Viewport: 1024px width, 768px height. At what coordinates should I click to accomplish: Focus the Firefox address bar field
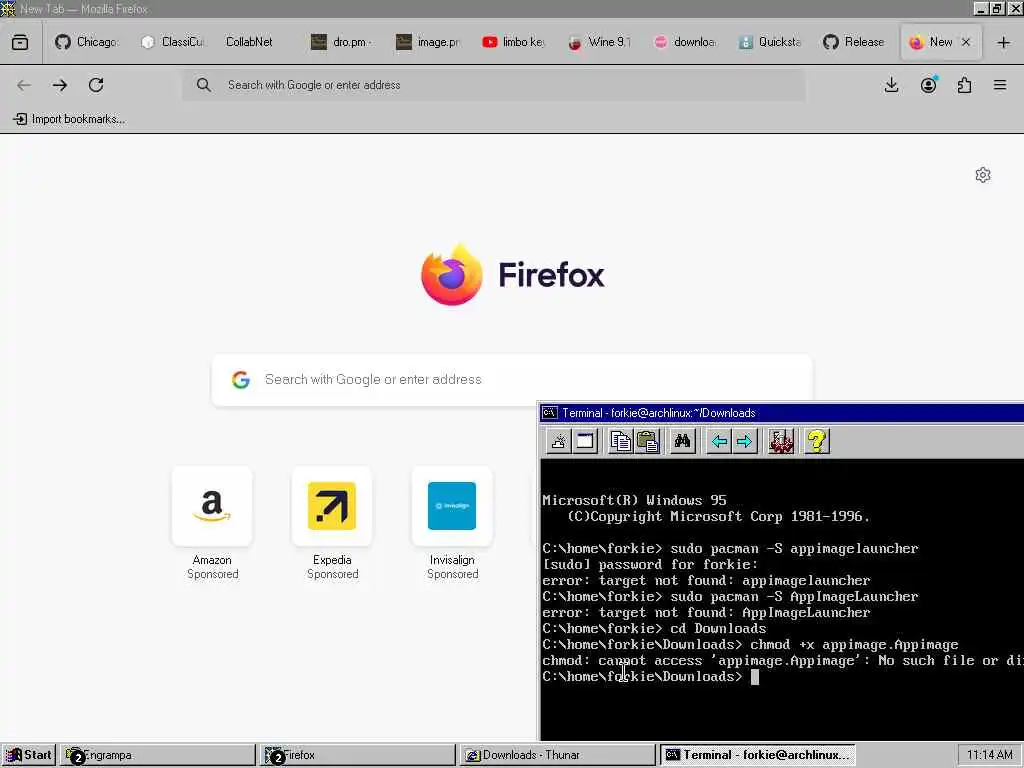(494, 85)
